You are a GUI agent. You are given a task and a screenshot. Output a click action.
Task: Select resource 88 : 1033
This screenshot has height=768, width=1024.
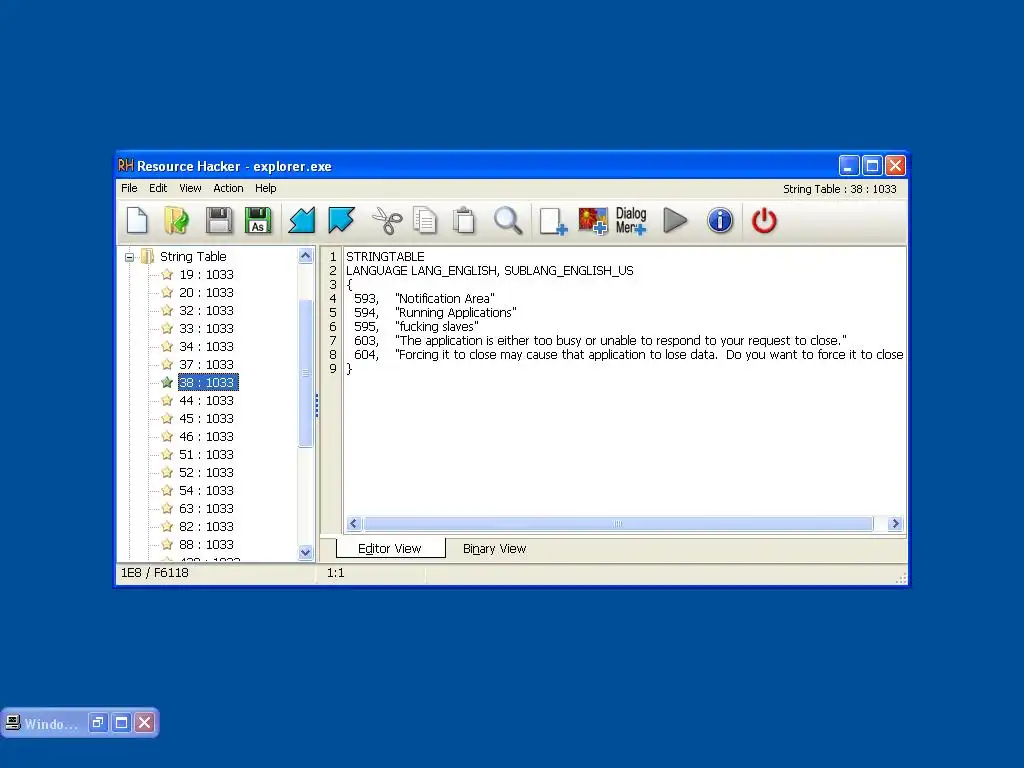click(206, 544)
